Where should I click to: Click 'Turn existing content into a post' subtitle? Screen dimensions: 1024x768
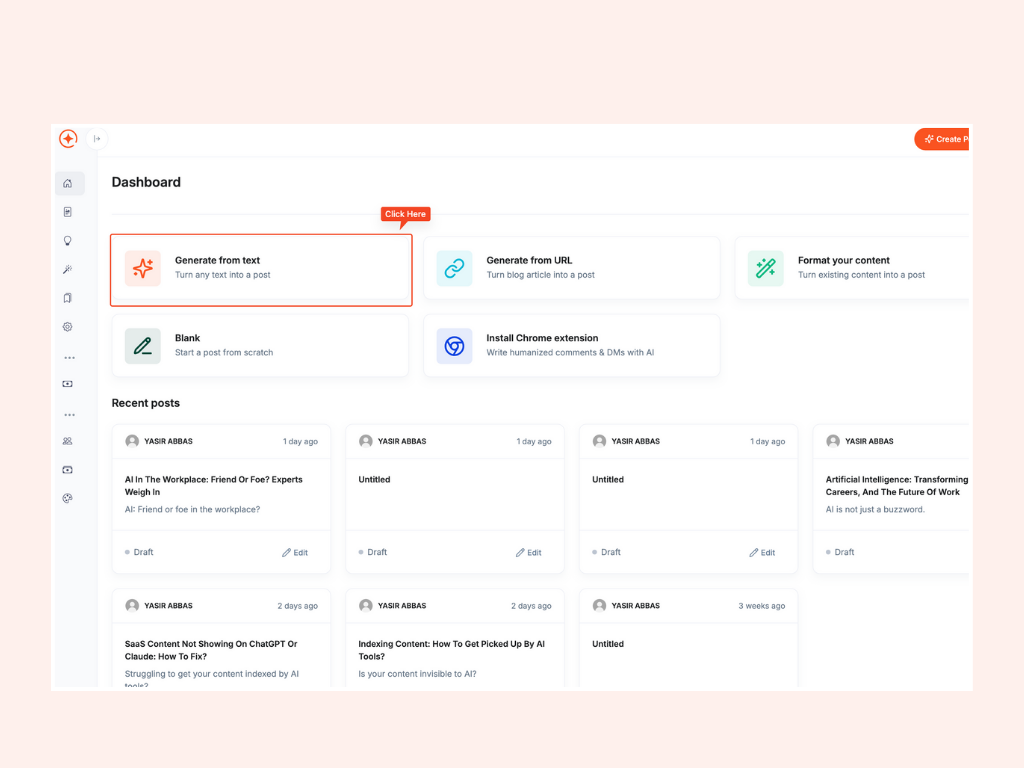click(861, 275)
